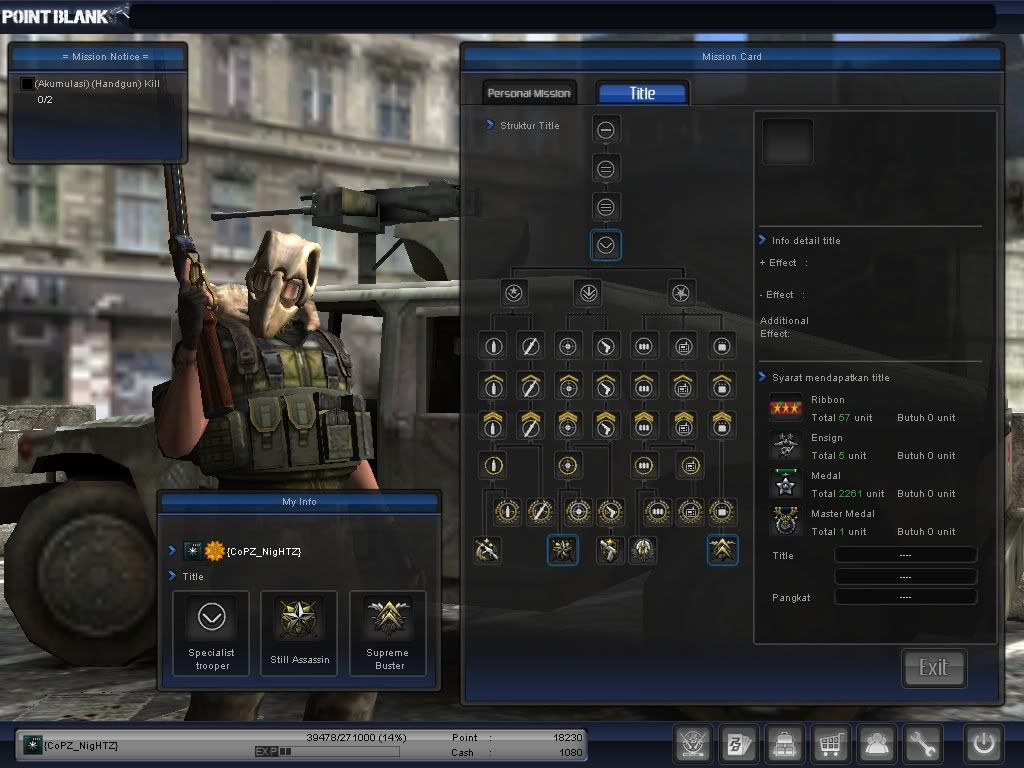This screenshot has width=1024, height=768.
Task: Click the Syarat mendapatkan title arrow
Action: (762, 377)
